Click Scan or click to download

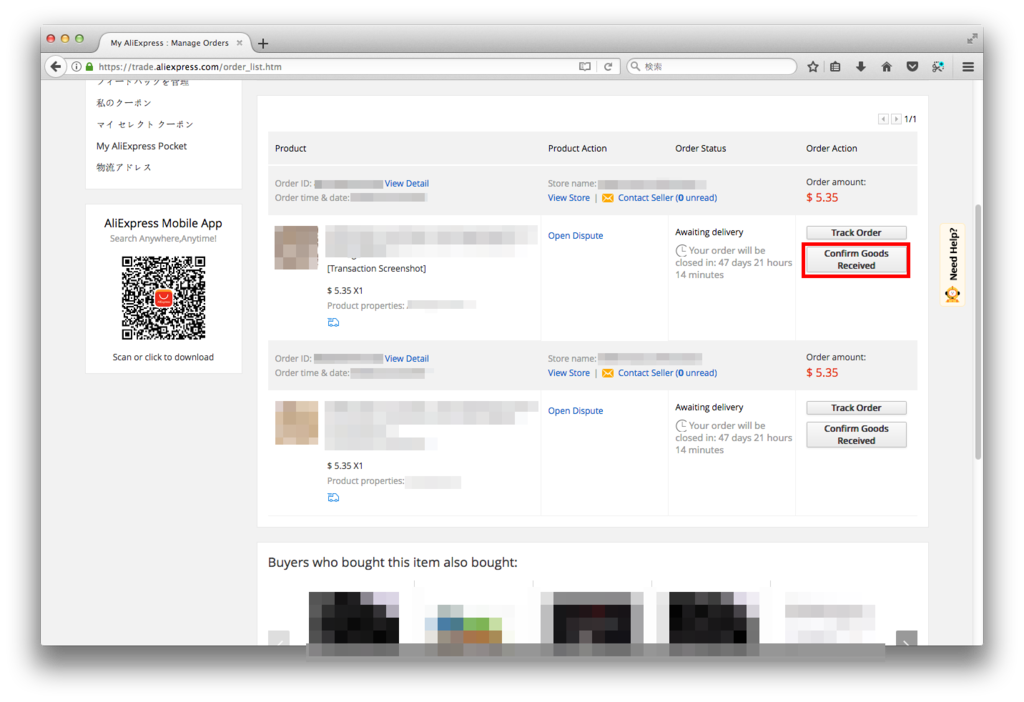[x=163, y=357]
